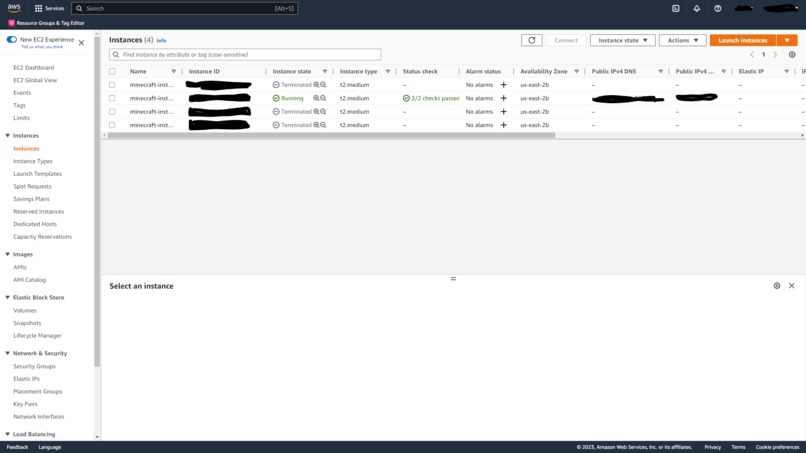Sort by Availability Zone column arrow

(577, 71)
